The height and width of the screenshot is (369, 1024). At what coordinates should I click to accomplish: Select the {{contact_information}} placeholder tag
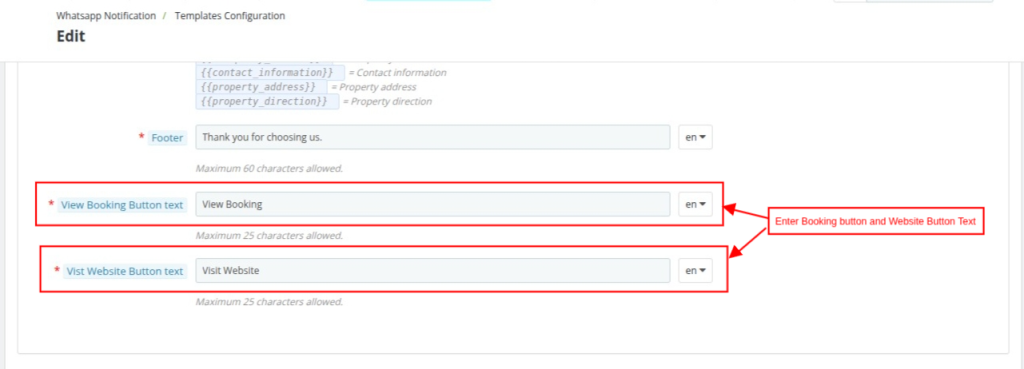[270, 72]
